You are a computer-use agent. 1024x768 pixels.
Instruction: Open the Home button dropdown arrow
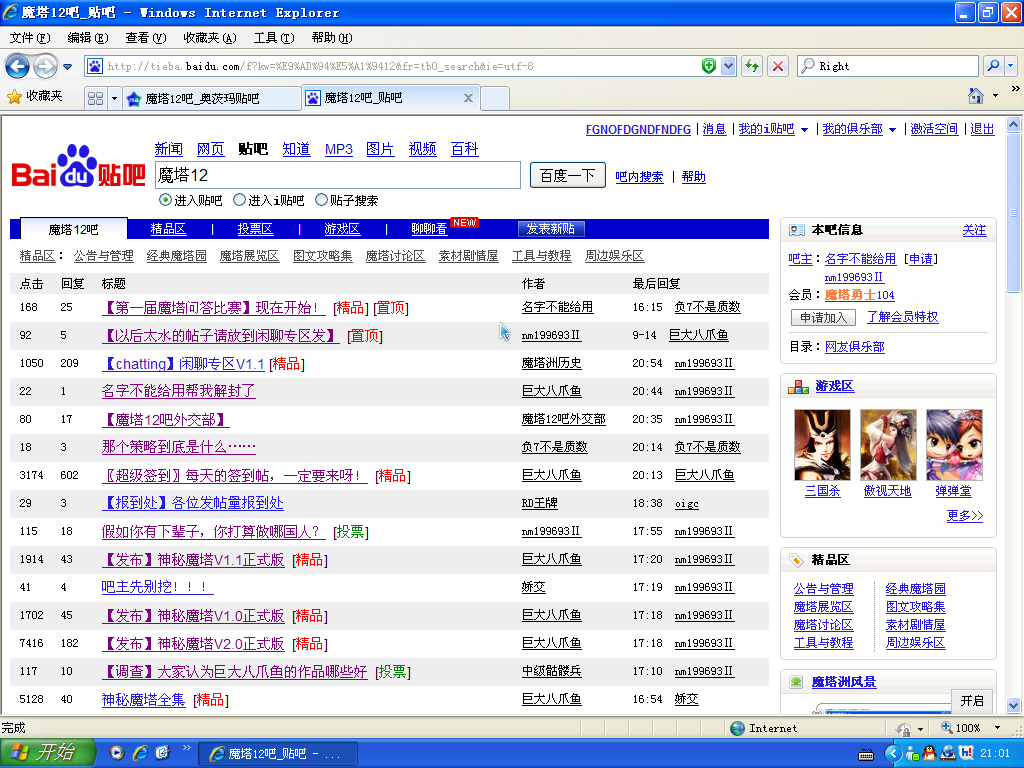pyautogui.click(x=995, y=96)
